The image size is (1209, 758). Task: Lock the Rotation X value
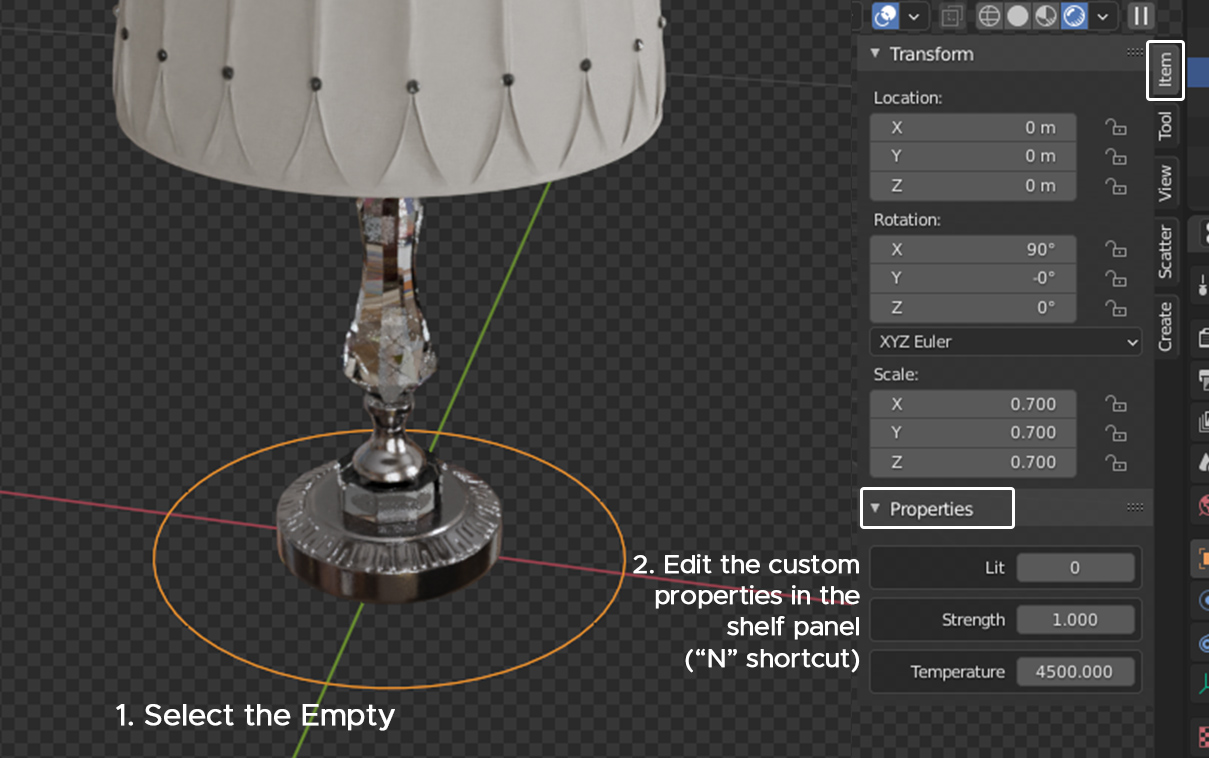coord(1115,249)
